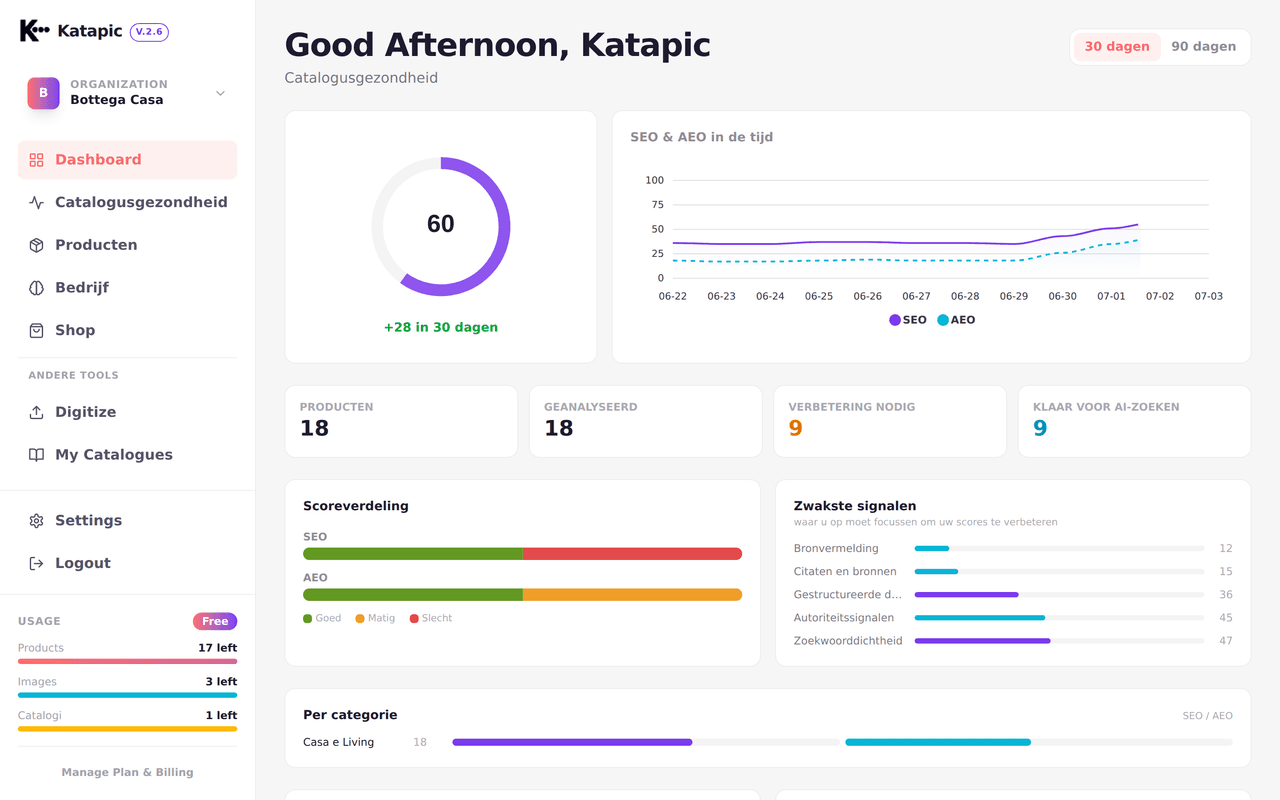Select Logout in the sidebar

127,563
